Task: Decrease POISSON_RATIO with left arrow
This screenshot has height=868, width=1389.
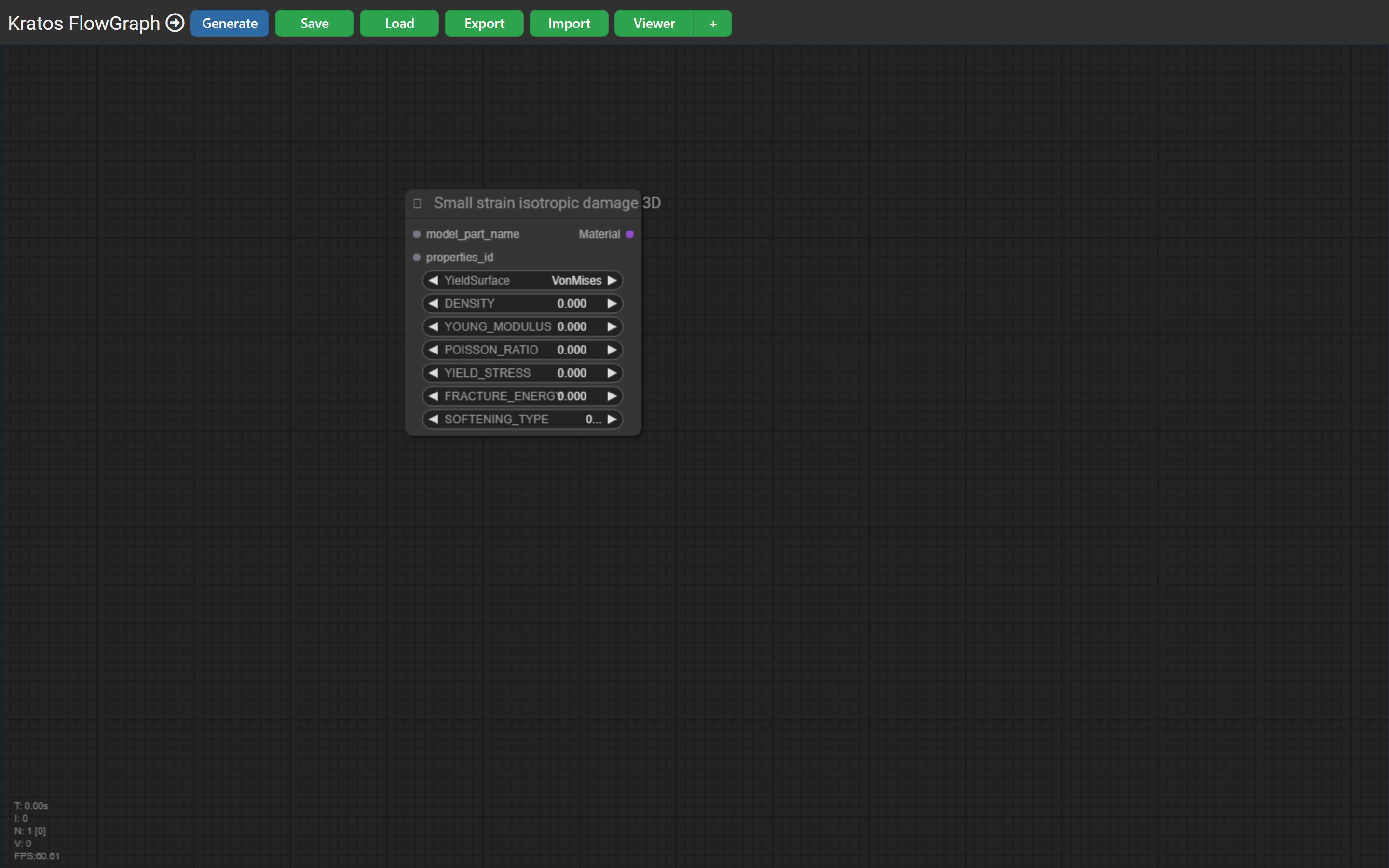Action: point(434,350)
